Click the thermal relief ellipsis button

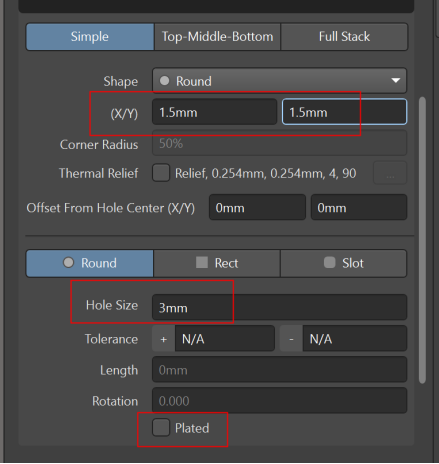coord(390,173)
